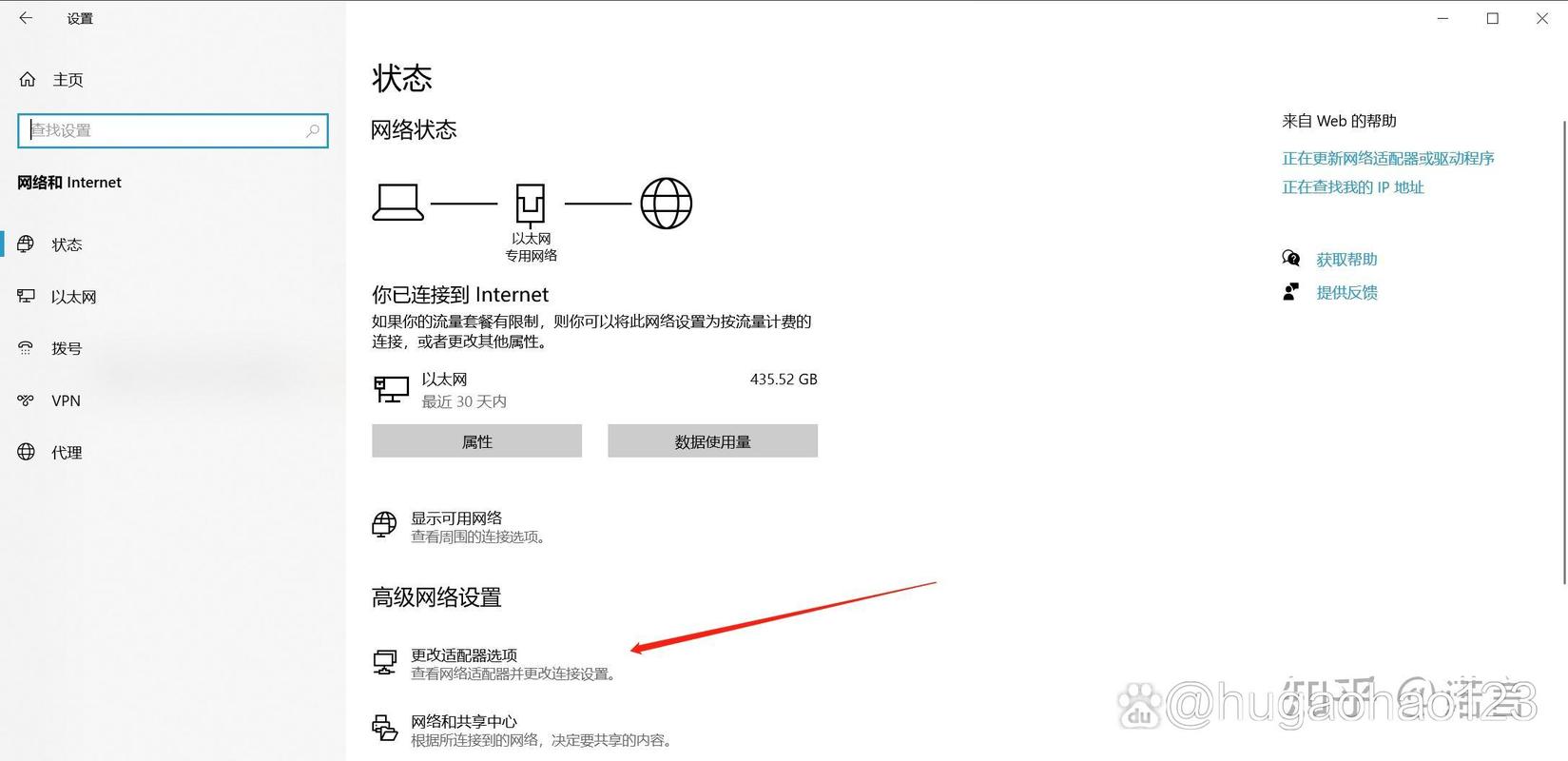Open 更改适配器选项
Image resolution: width=1568 pixels, height=761 pixels.
(464, 655)
